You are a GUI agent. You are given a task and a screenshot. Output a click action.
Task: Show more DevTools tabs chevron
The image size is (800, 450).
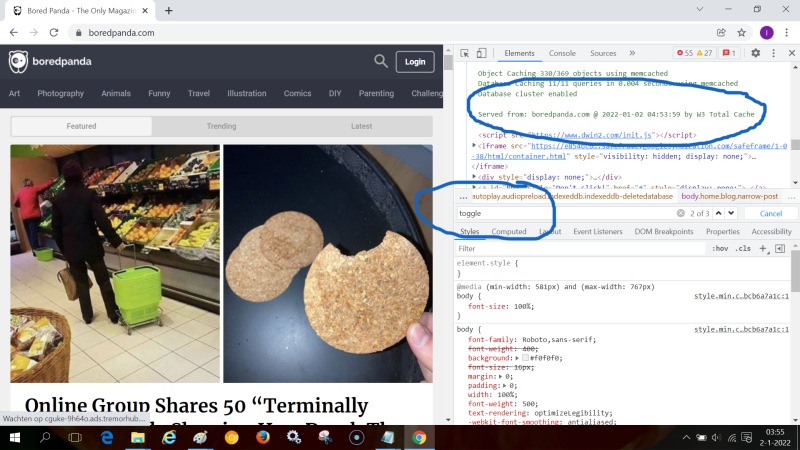(x=632, y=53)
